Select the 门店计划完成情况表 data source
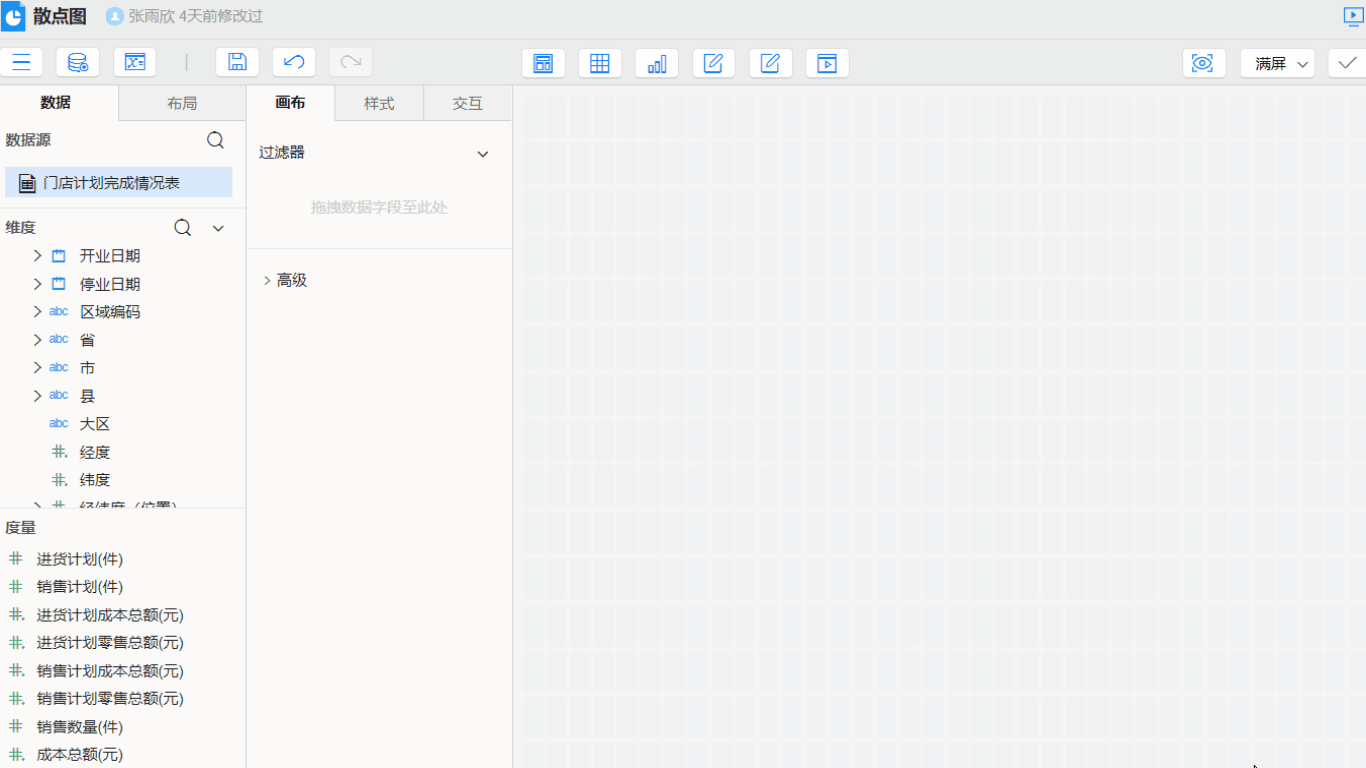The width and height of the screenshot is (1366, 768). [111, 183]
